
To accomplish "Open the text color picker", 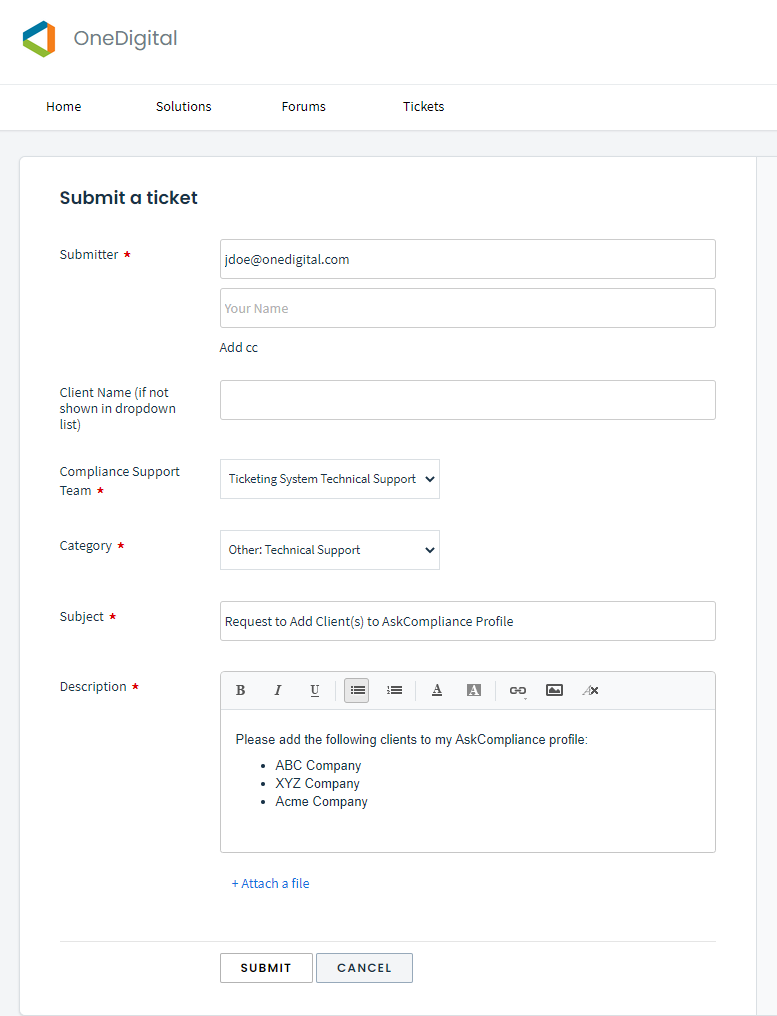I will coord(437,690).
